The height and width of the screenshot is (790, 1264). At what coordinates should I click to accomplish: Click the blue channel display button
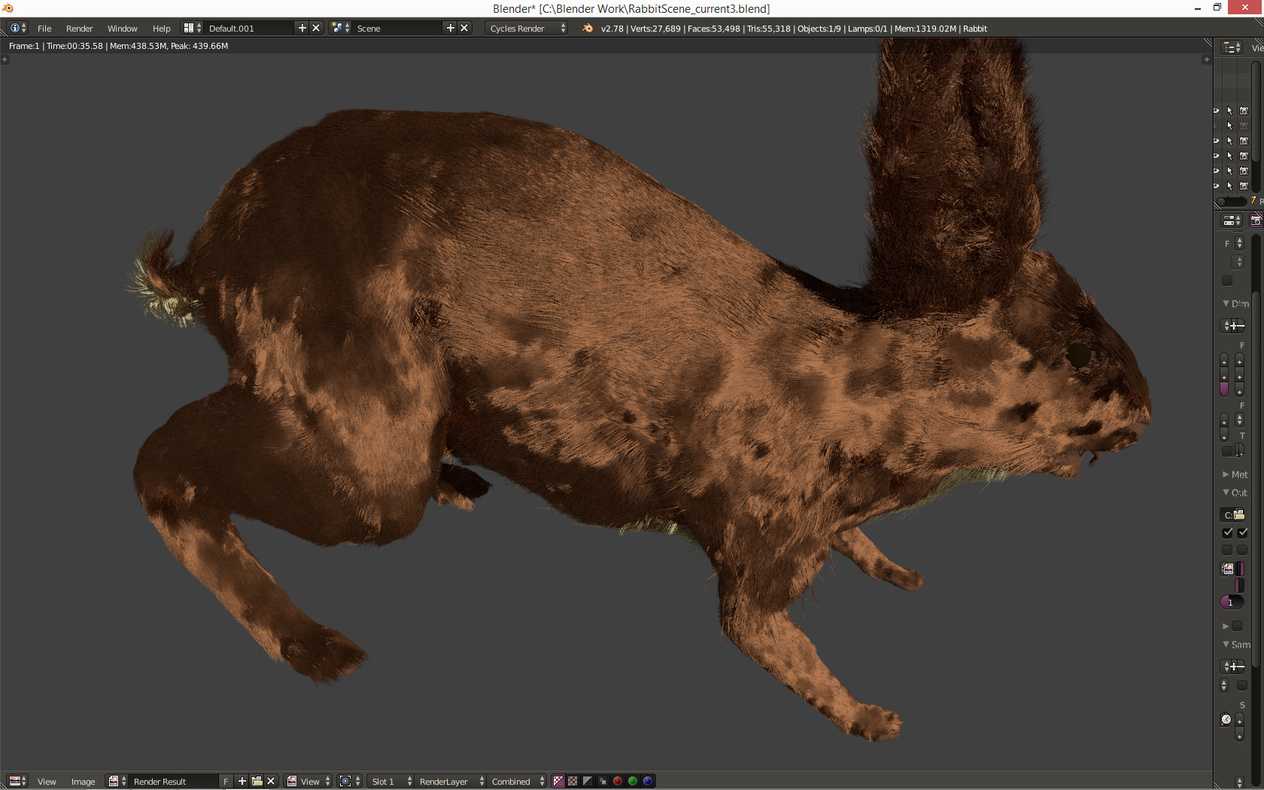(x=648, y=781)
